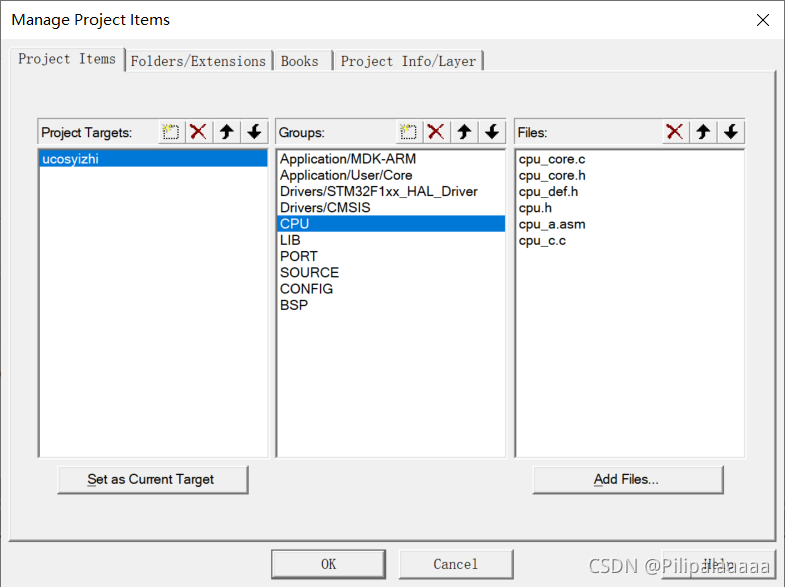This screenshot has width=785, height=587.
Task: Create a new Project Target
Action: tap(171, 132)
